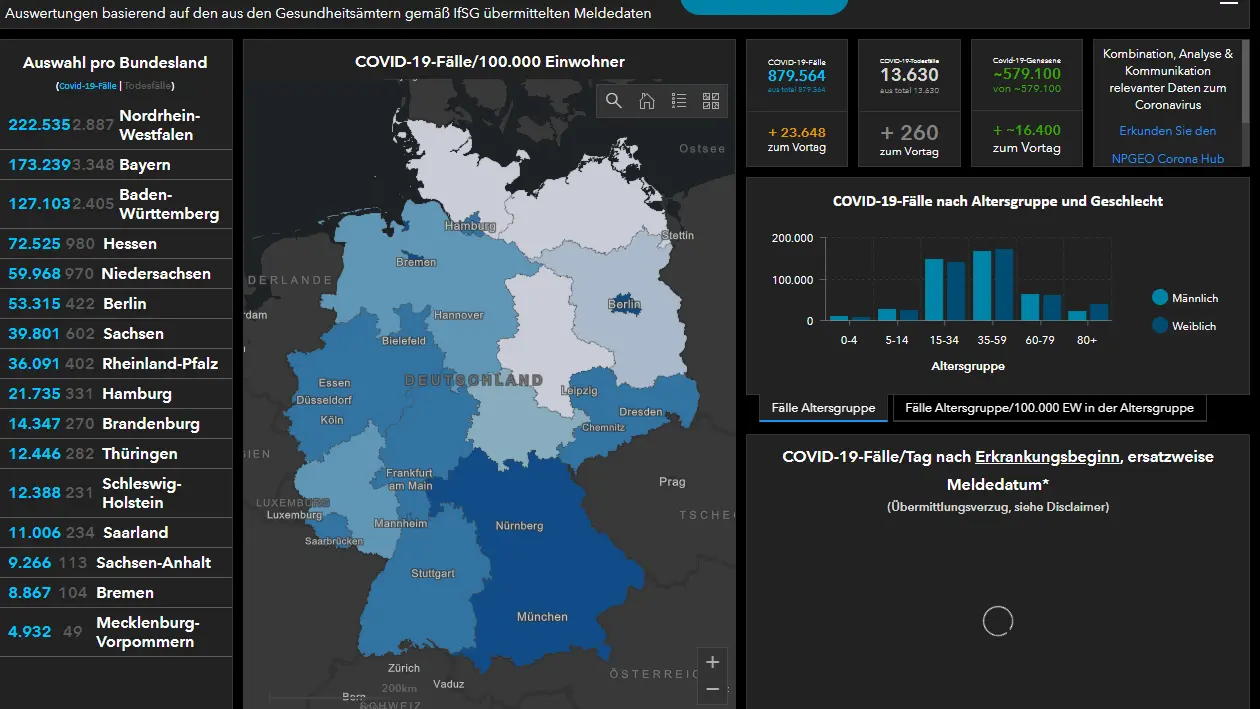Open the basemap gallery grid
Image resolution: width=1260 pixels, height=709 pixels.
tap(711, 101)
